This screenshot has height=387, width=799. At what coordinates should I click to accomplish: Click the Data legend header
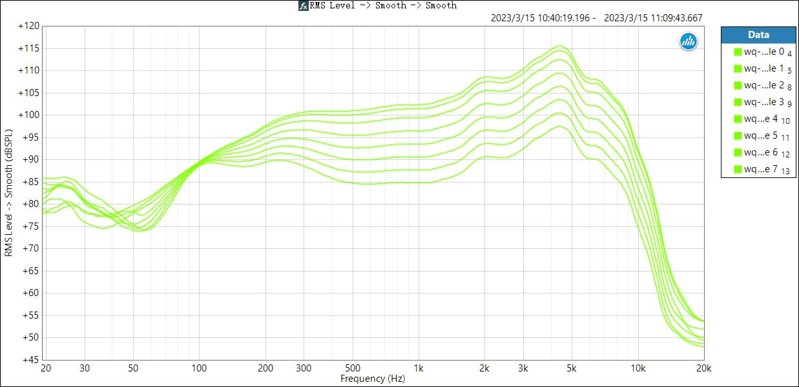coord(759,35)
